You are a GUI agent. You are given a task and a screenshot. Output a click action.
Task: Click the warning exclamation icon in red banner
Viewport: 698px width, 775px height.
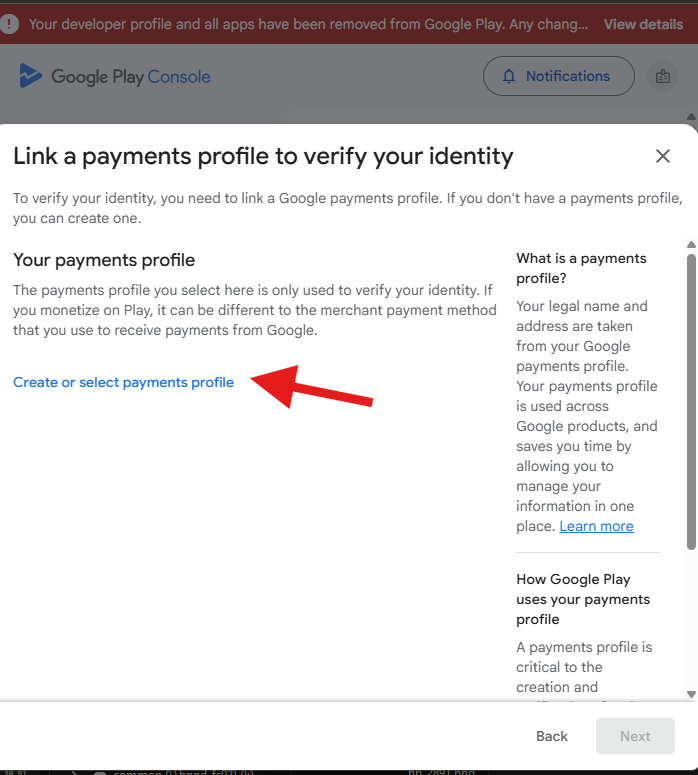[10, 24]
